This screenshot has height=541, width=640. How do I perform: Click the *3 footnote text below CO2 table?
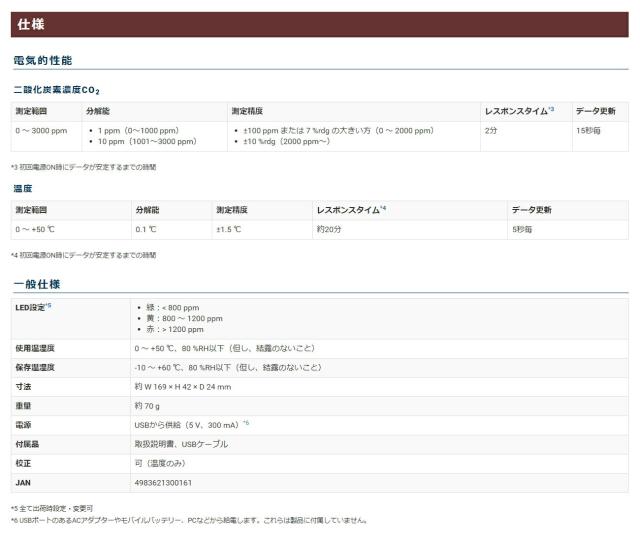[84, 167]
